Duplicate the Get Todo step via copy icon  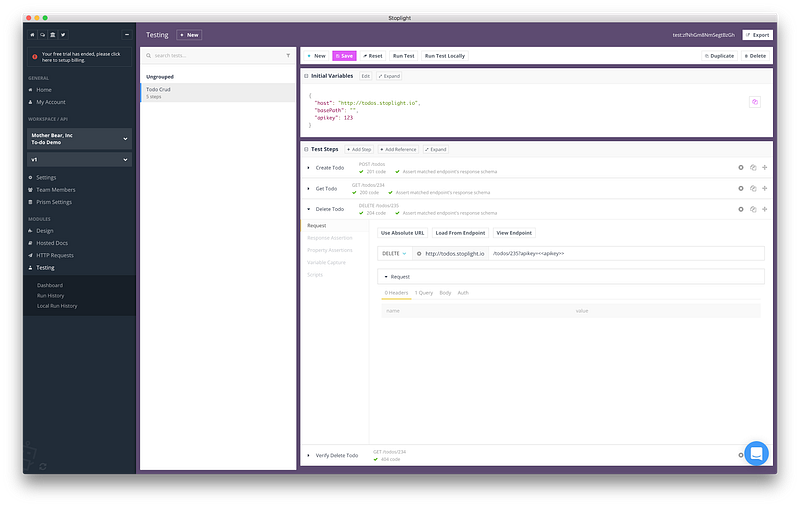point(753,188)
